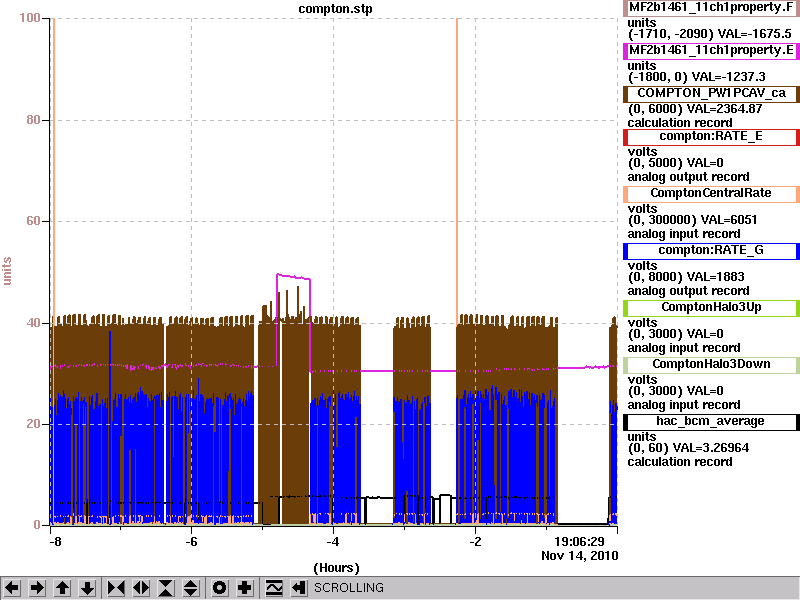The width and height of the screenshot is (800, 600).
Task: Select the MF2b1461_11ch1property.E curve legend
Action: click(711, 51)
